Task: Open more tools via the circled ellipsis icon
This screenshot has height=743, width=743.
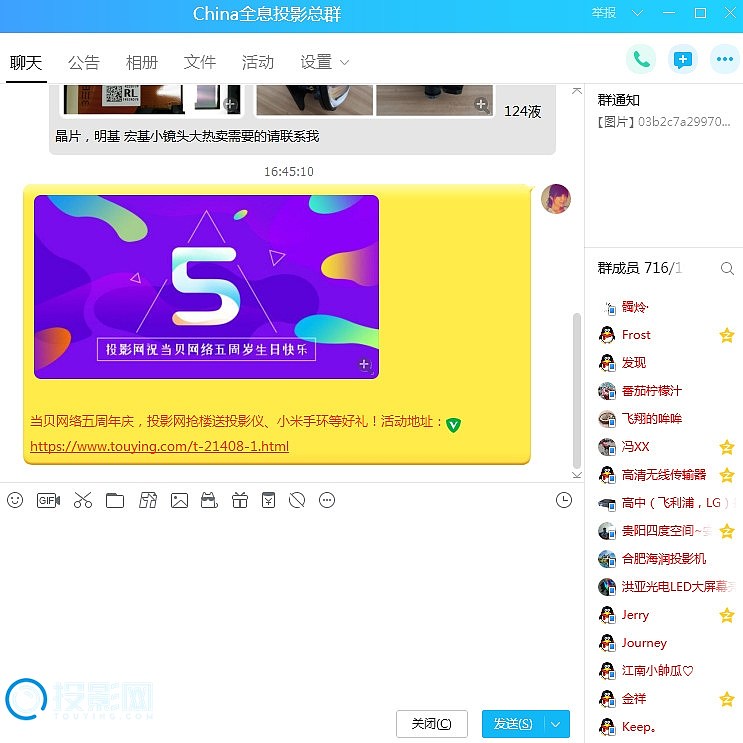Action: (x=327, y=500)
